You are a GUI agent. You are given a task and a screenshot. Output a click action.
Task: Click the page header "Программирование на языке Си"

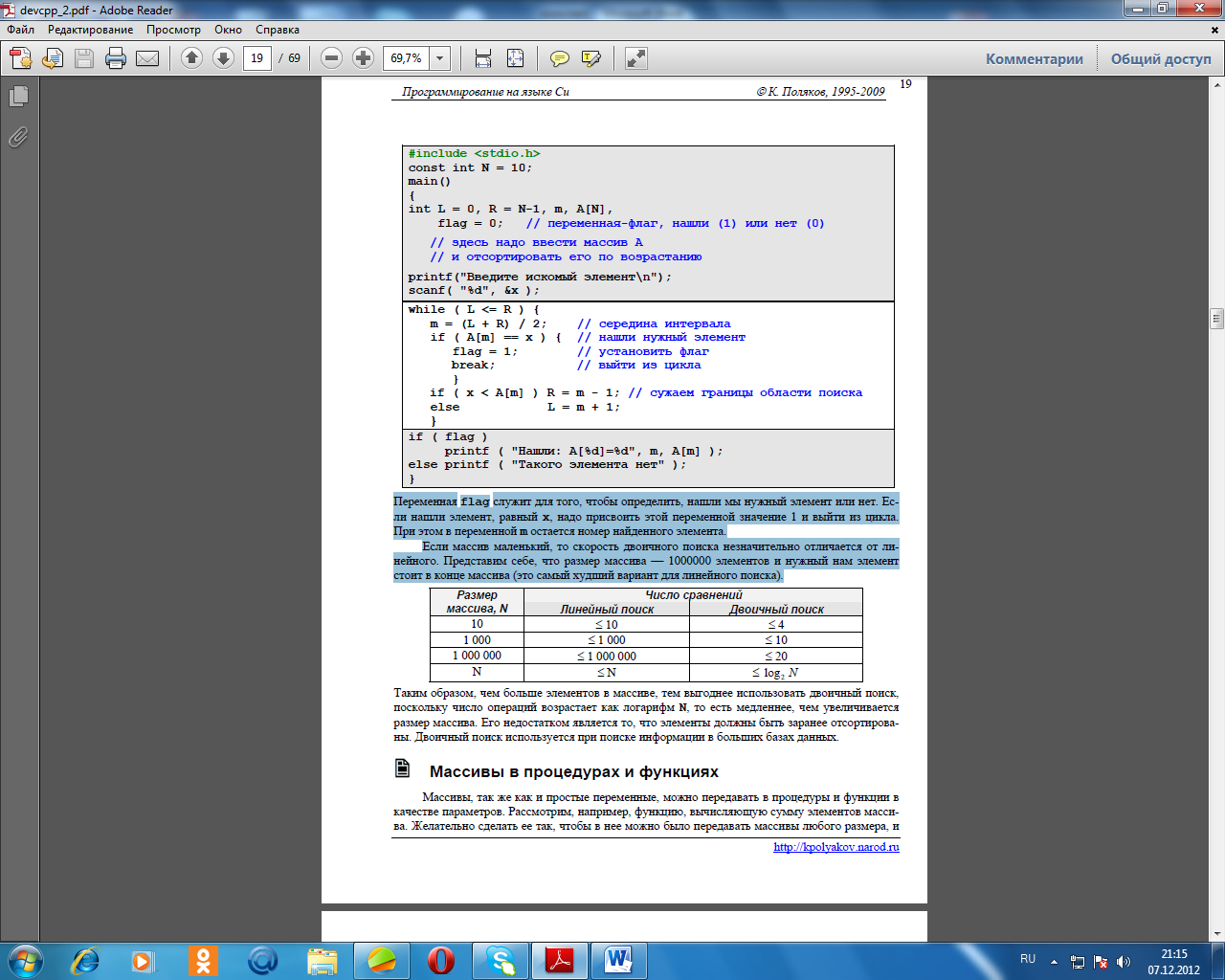click(486, 92)
